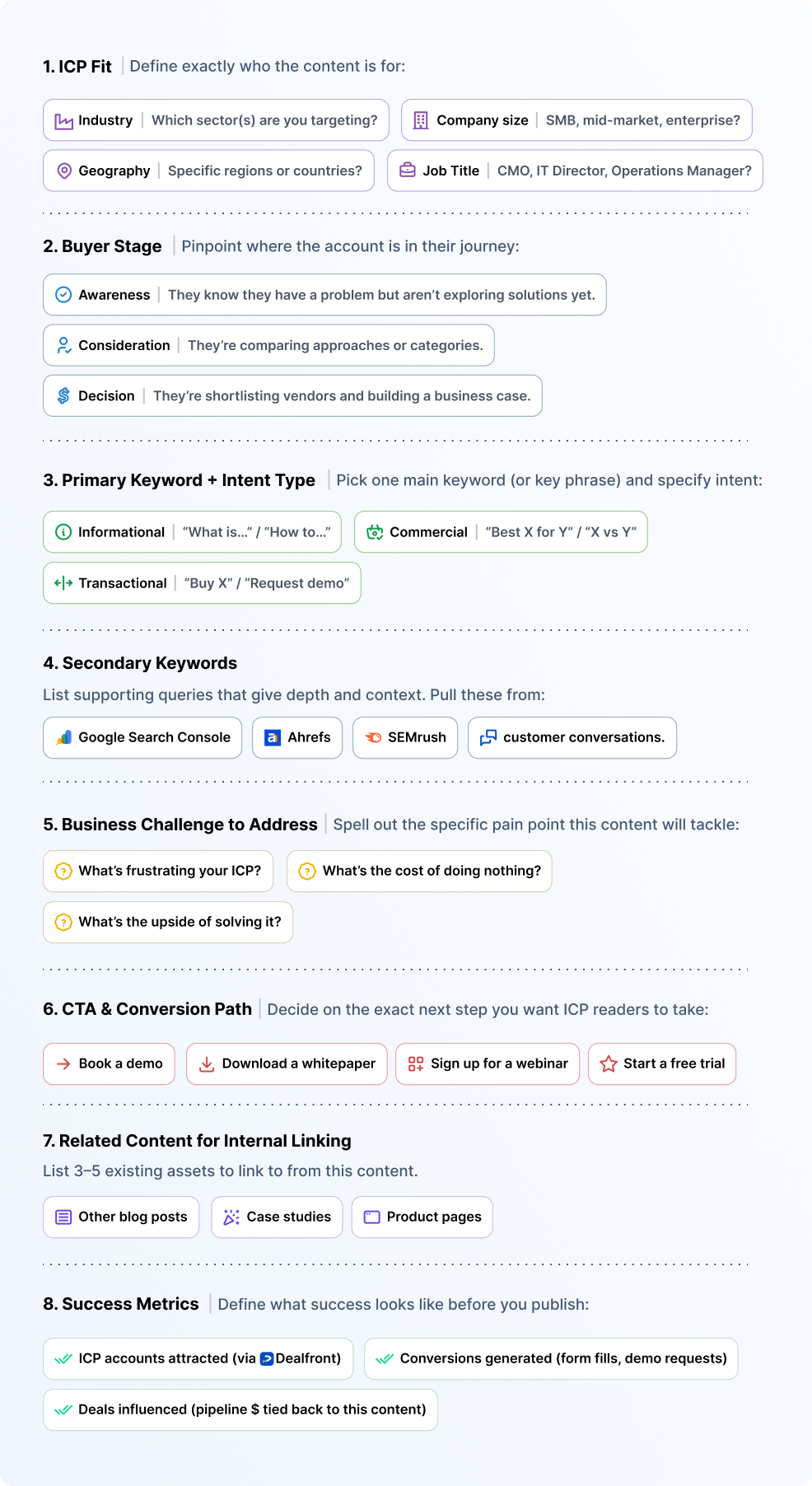The image size is (812, 1486).
Task: Click the Job Title briefcase icon
Action: pos(408,171)
